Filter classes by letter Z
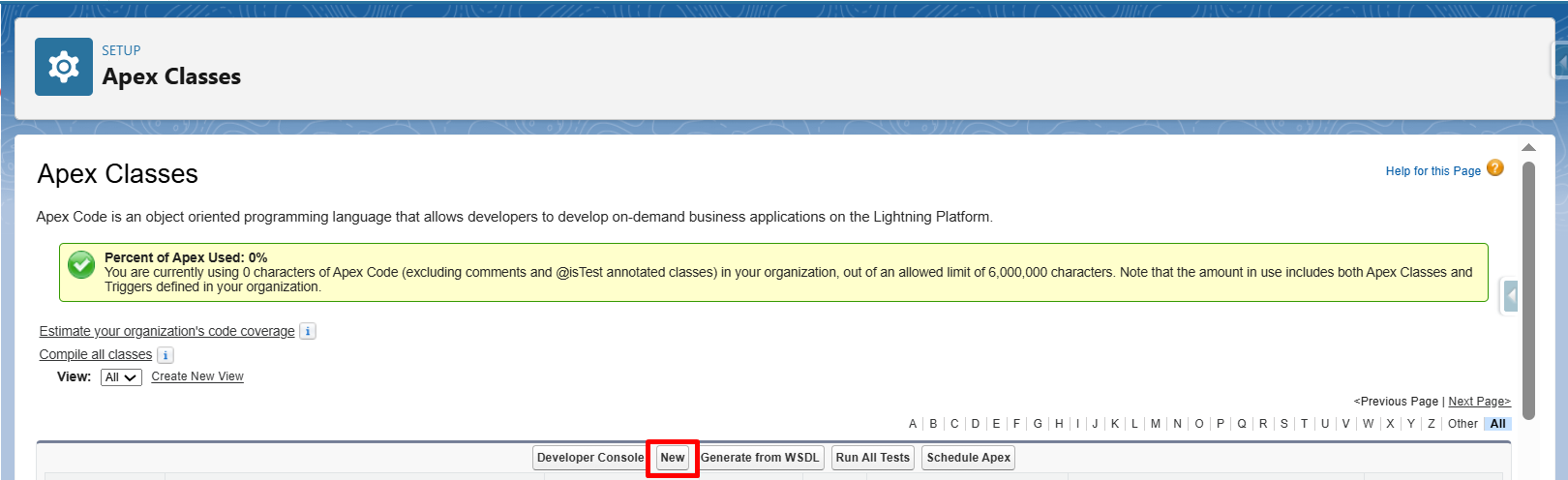Viewport: 1568px width, 480px height. (x=1431, y=424)
